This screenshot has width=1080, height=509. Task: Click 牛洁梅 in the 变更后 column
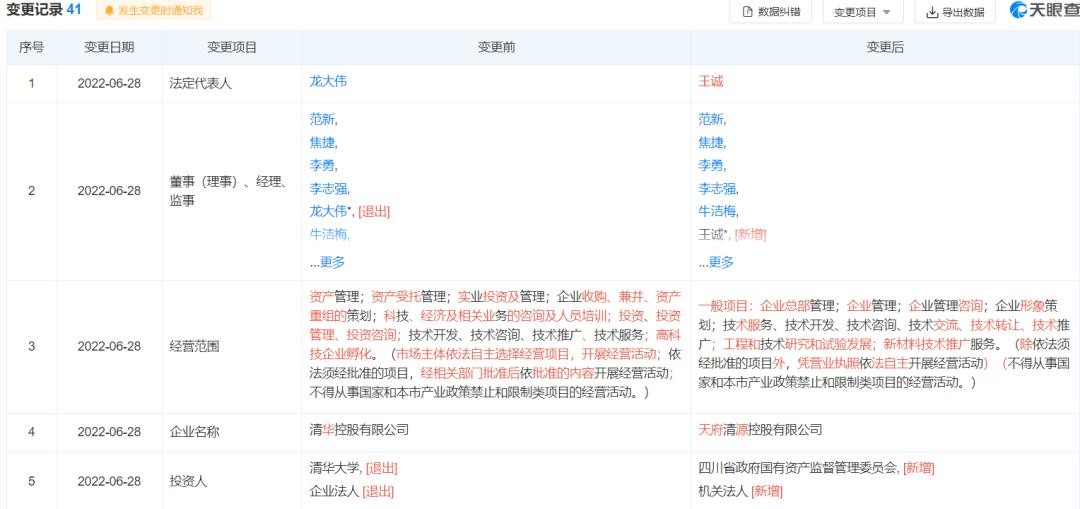tap(717, 211)
